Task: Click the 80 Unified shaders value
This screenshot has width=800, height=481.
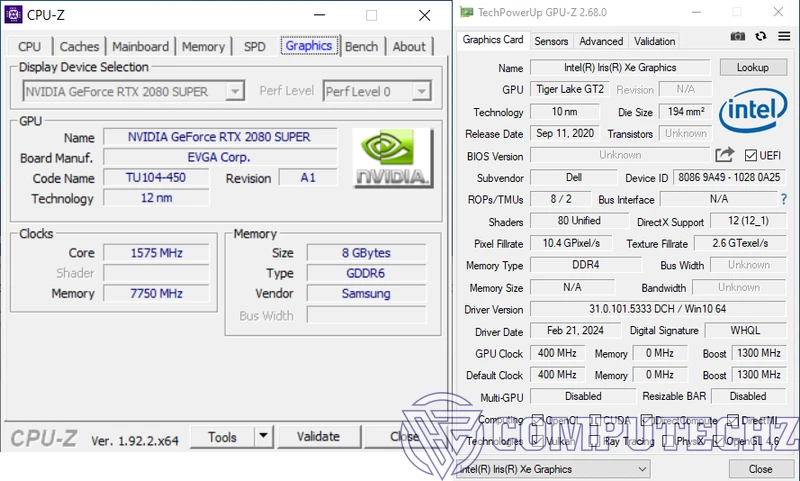Action: coord(579,220)
